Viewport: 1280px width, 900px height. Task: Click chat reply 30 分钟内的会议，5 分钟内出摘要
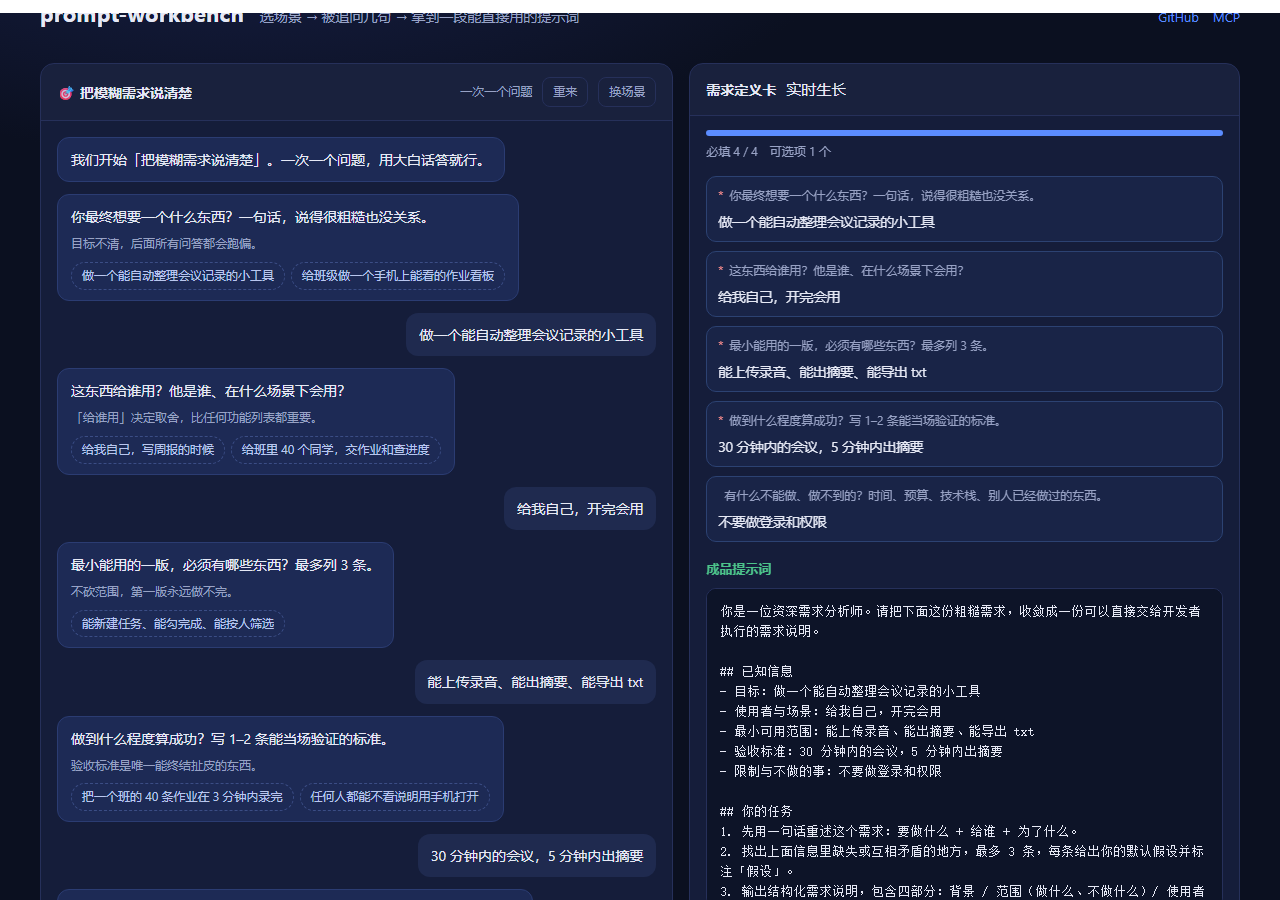[537, 856]
